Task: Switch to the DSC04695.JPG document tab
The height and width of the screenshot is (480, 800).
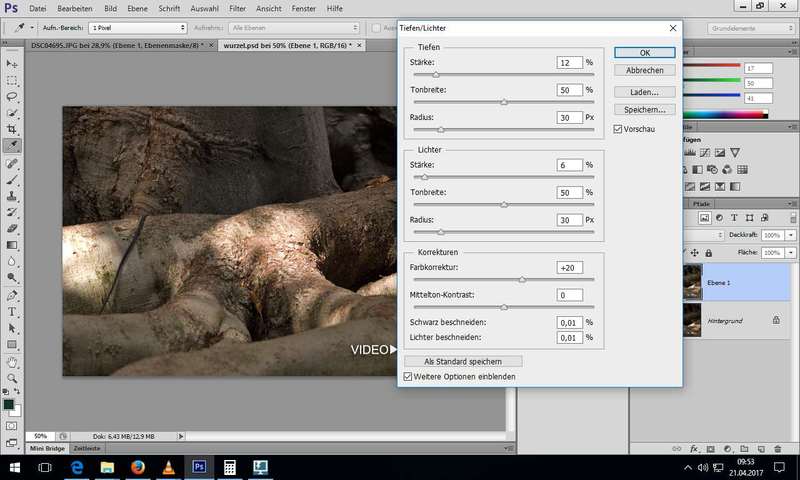Action: point(112,45)
